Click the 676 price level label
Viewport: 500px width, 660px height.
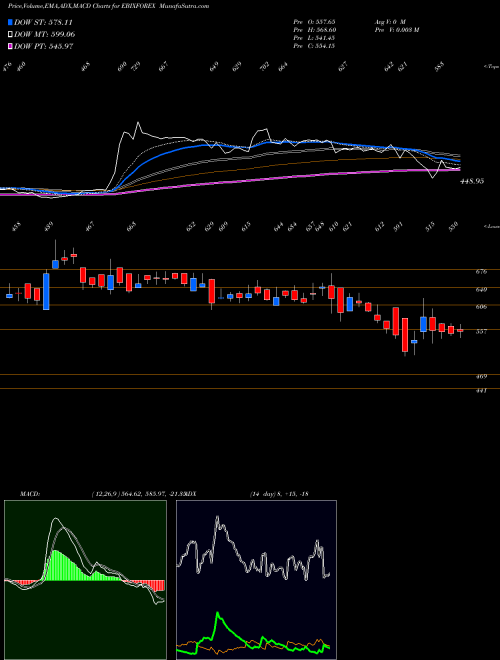(x=481, y=272)
